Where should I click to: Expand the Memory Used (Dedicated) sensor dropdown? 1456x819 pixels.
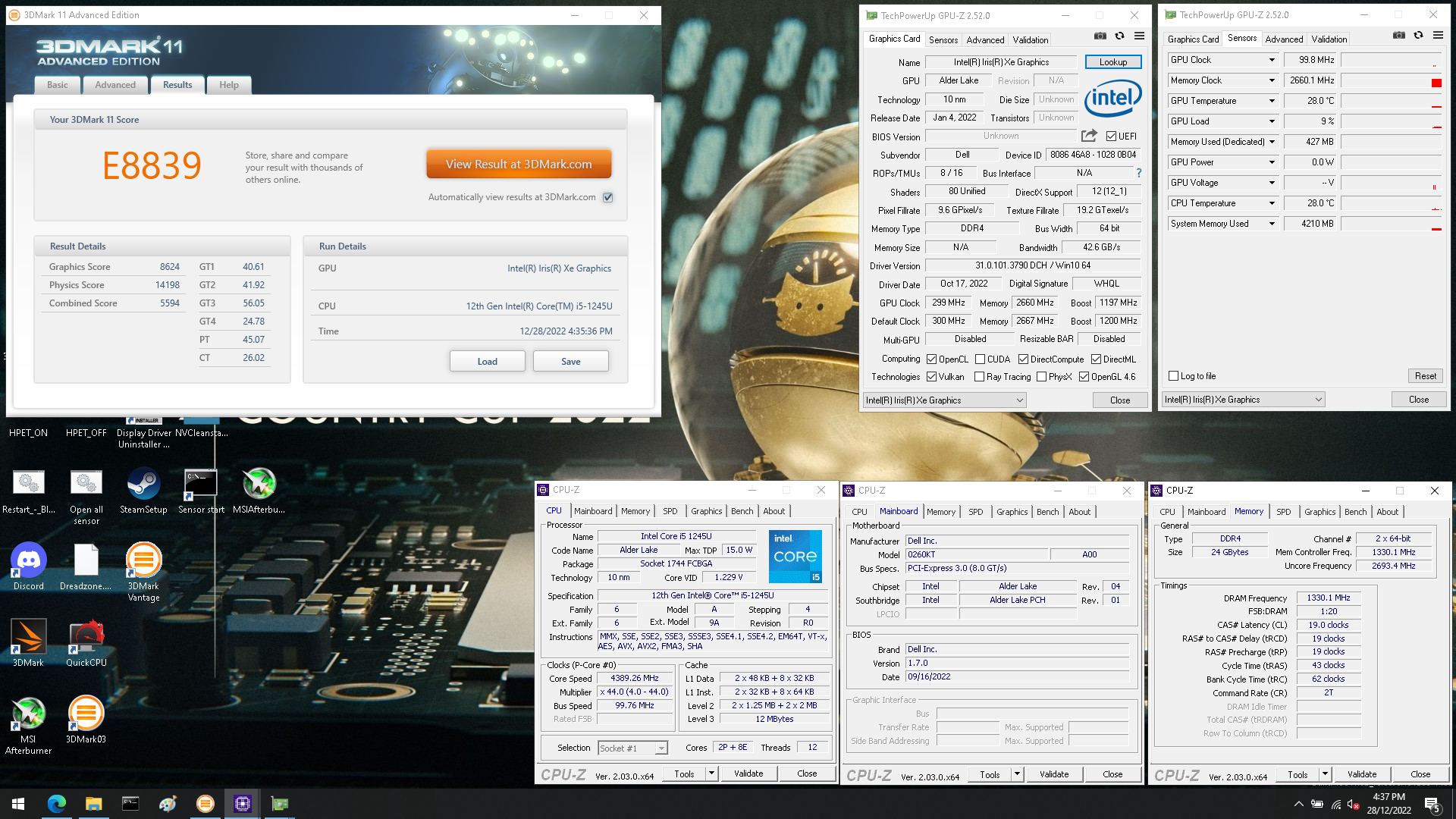coord(1272,142)
